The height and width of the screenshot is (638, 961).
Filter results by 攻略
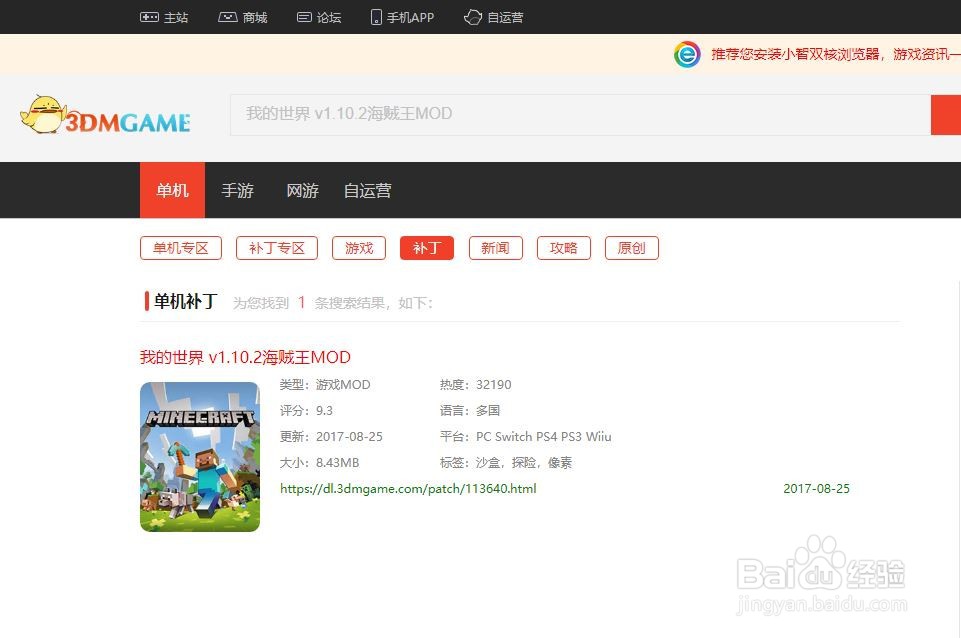[x=564, y=248]
